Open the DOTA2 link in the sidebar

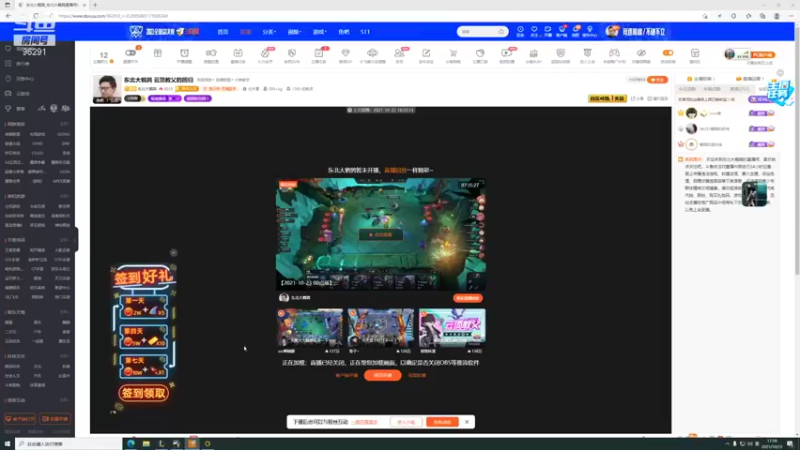point(63,134)
